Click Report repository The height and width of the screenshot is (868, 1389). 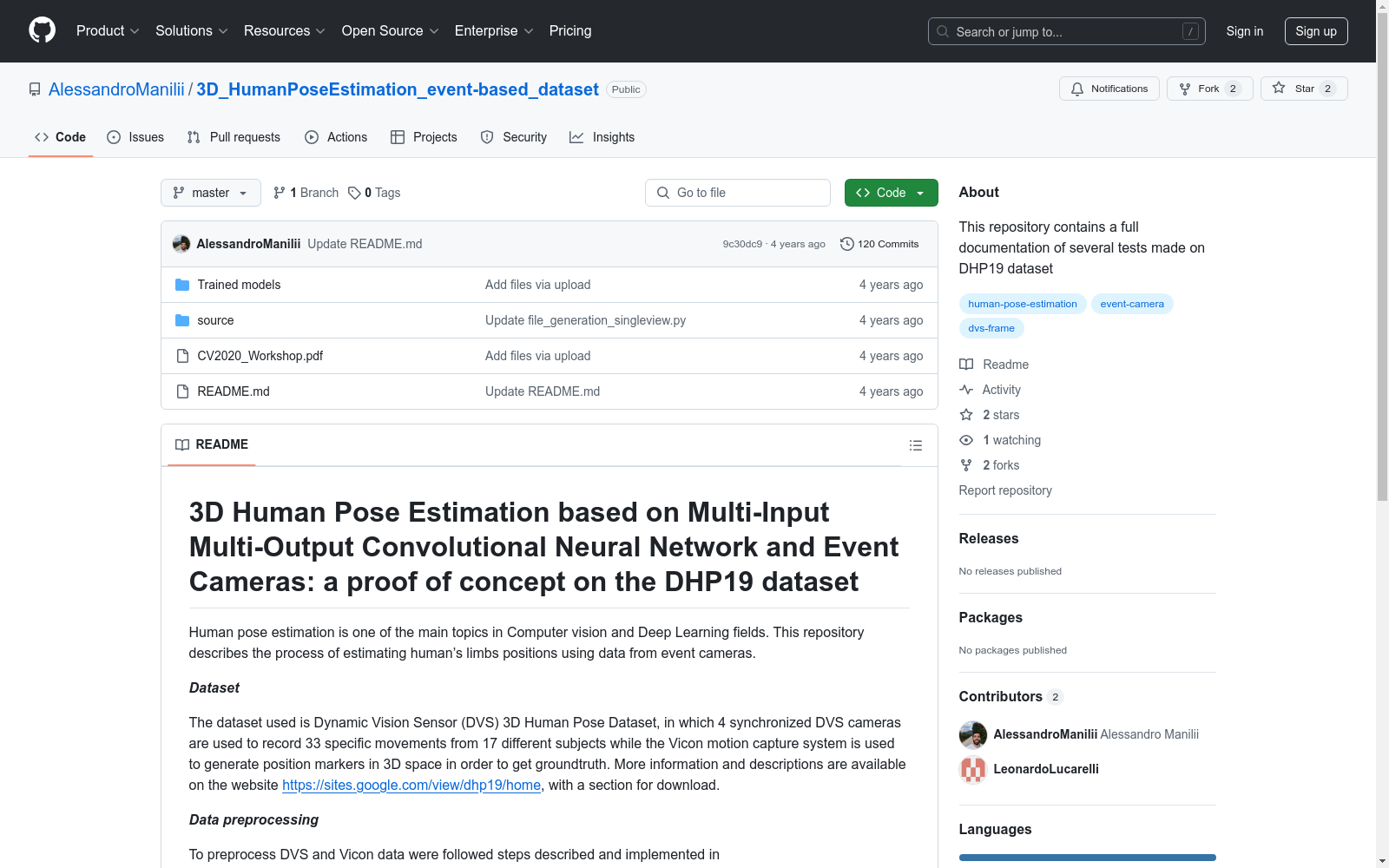tap(1005, 490)
